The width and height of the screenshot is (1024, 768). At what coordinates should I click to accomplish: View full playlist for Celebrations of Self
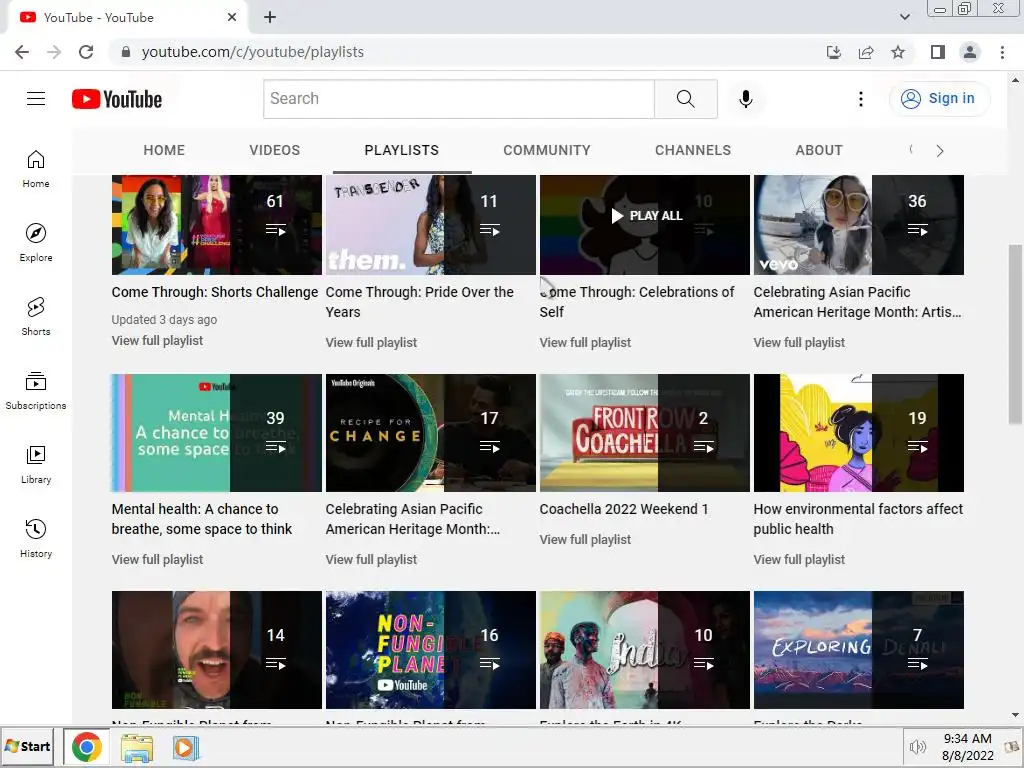click(x=585, y=342)
